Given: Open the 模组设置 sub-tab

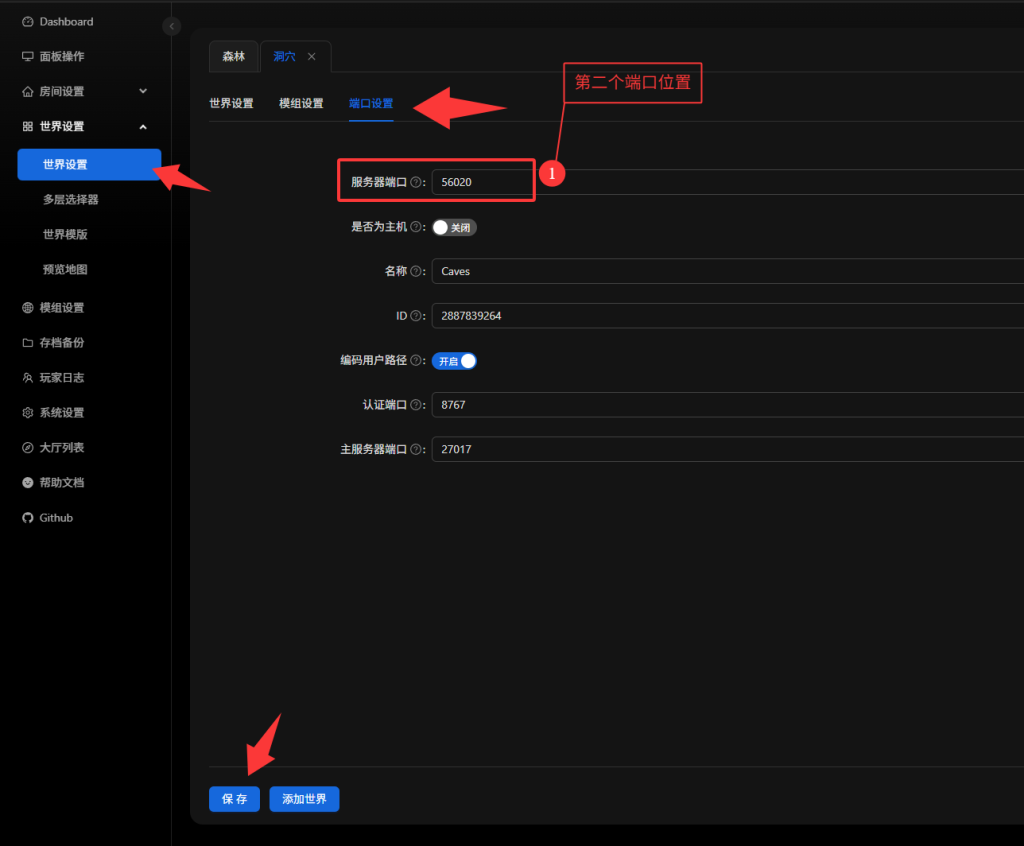Looking at the screenshot, I should point(301,104).
